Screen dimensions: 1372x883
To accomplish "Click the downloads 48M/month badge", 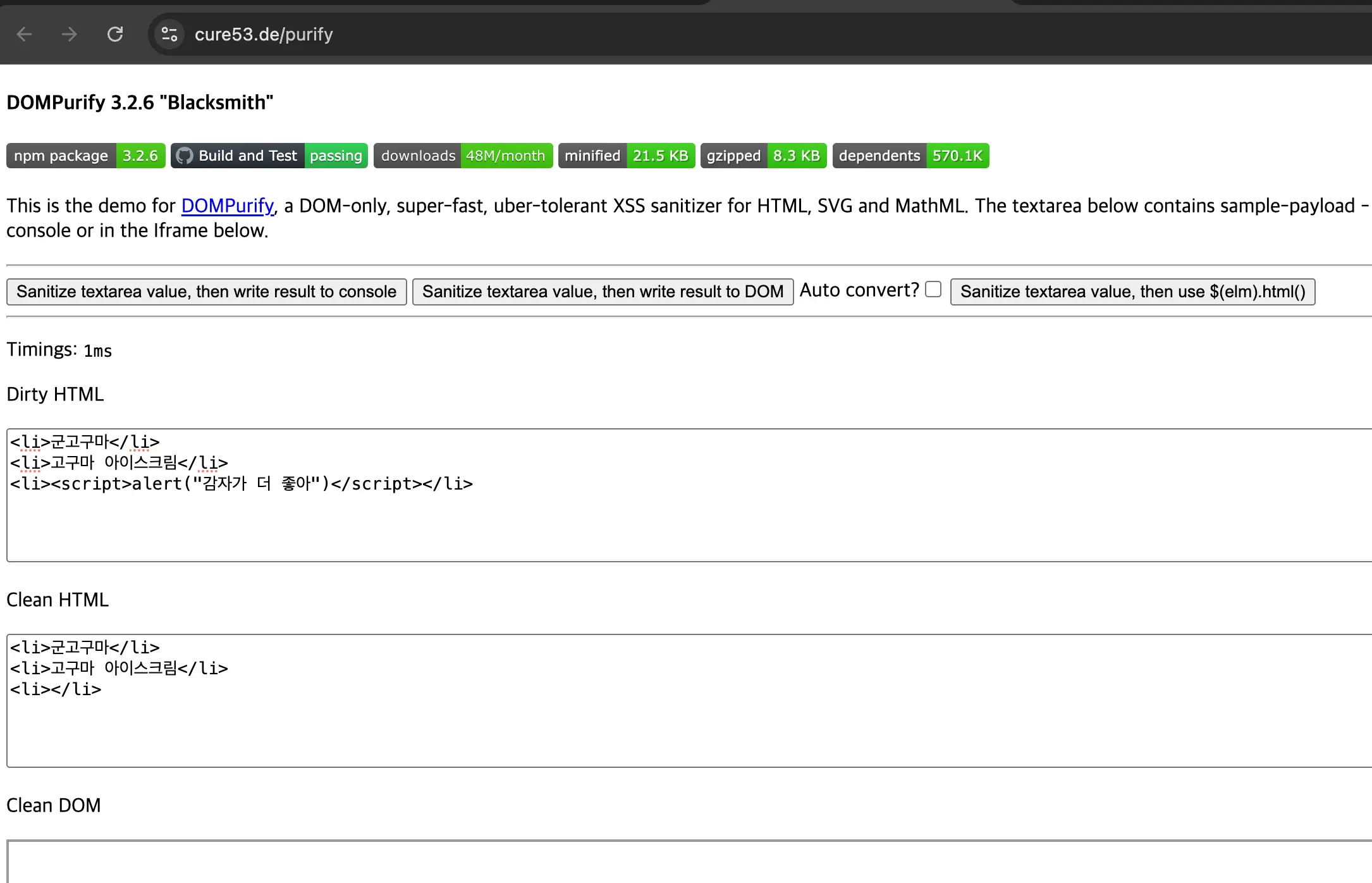I will [463, 156].
